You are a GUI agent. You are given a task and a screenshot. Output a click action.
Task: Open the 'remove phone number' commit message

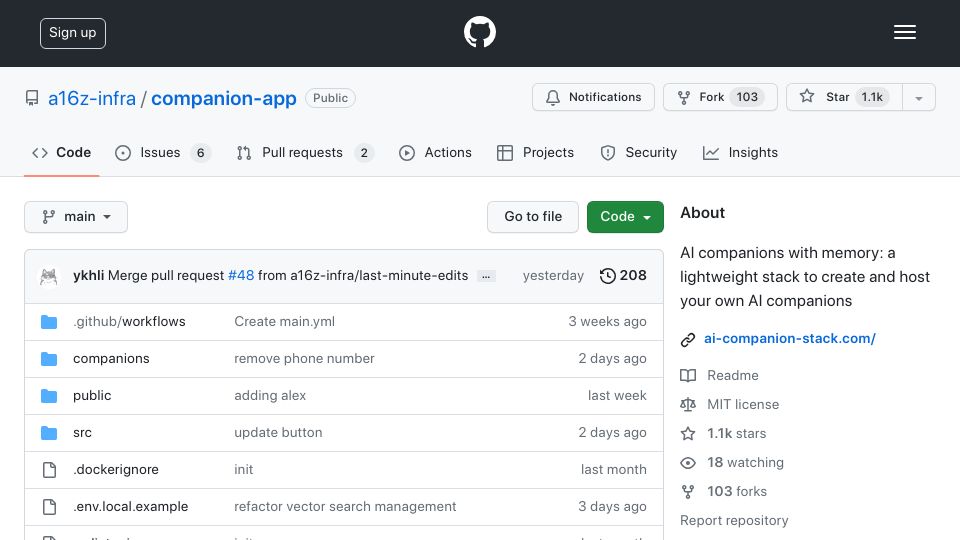coord(304,359)
